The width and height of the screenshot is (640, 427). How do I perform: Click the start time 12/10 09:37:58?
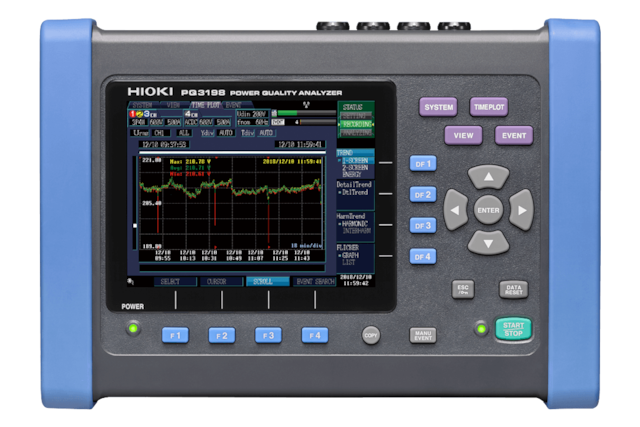(164, 144)
